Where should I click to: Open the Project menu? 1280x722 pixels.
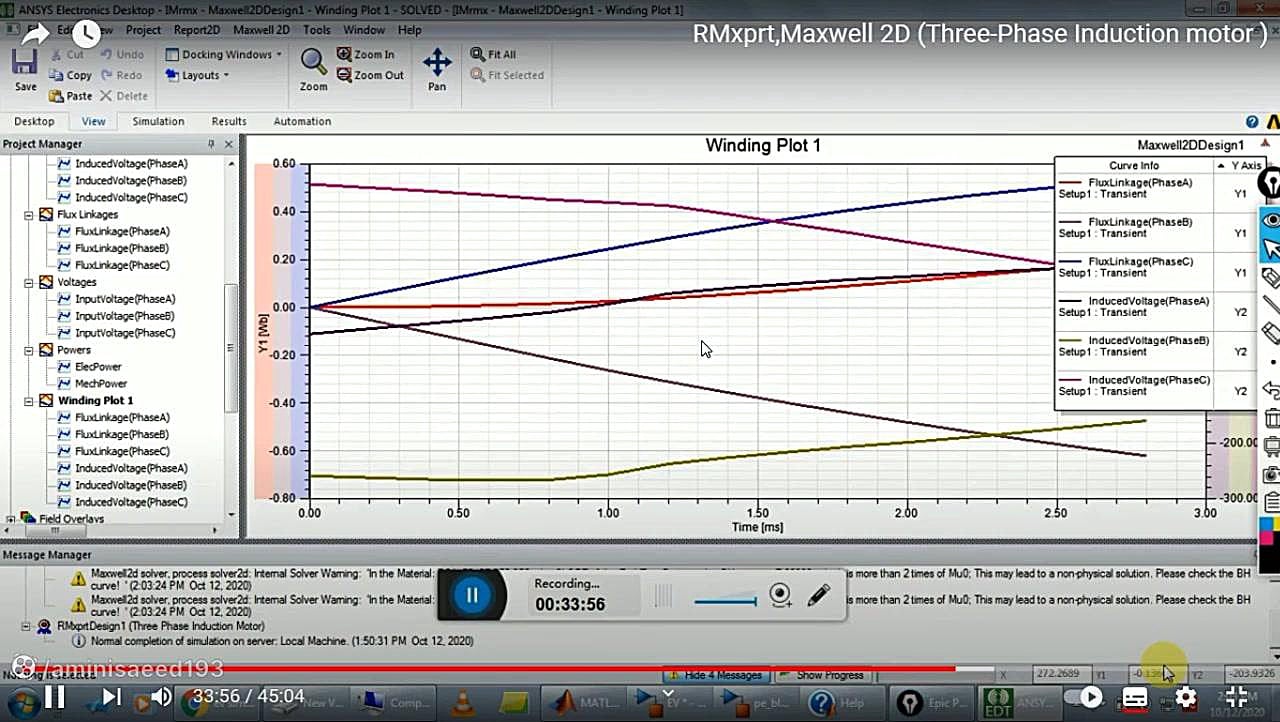[x=143, y=30]
